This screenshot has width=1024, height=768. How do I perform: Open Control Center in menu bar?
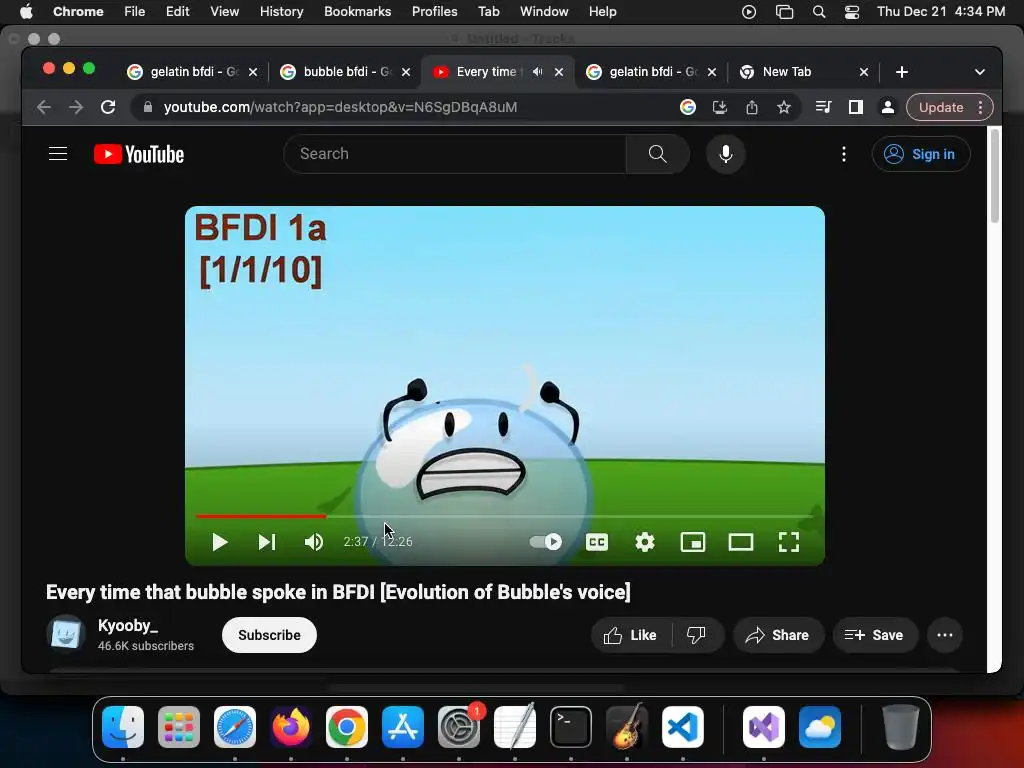852,12
